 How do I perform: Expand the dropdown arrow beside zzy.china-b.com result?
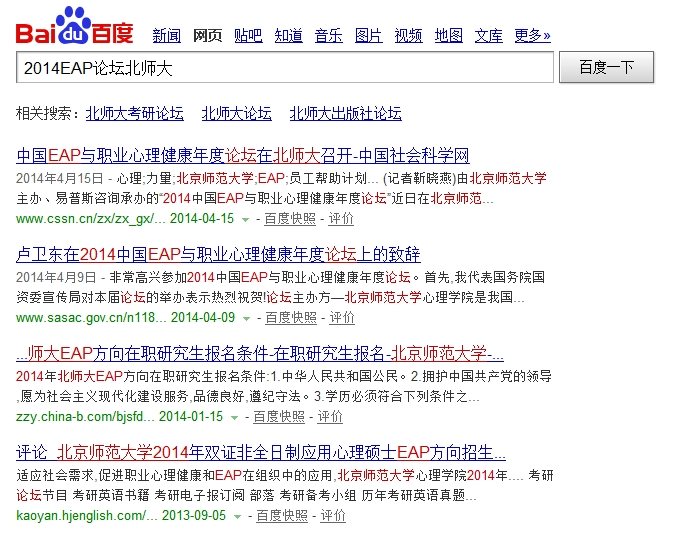click(x=234, y=417)
